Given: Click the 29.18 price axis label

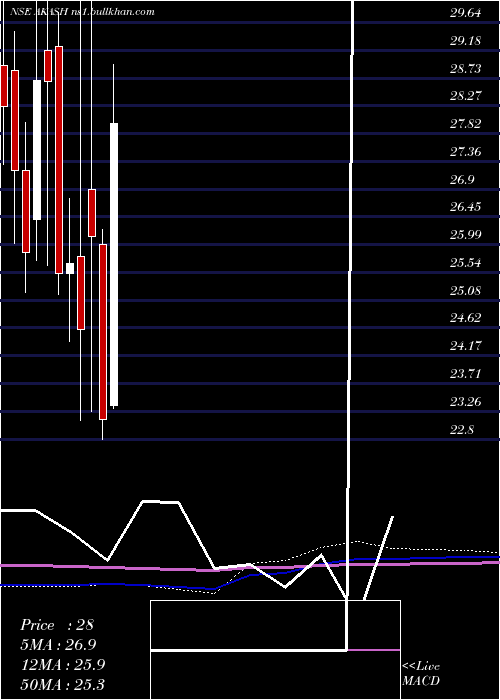Looking at the screenshot, I should (466, 41).
